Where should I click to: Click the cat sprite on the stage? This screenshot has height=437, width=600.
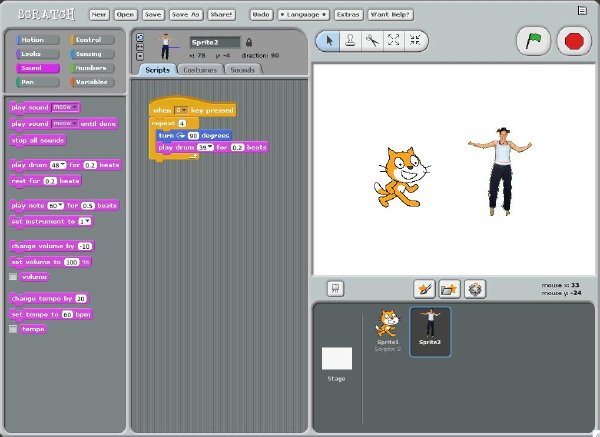401,177
